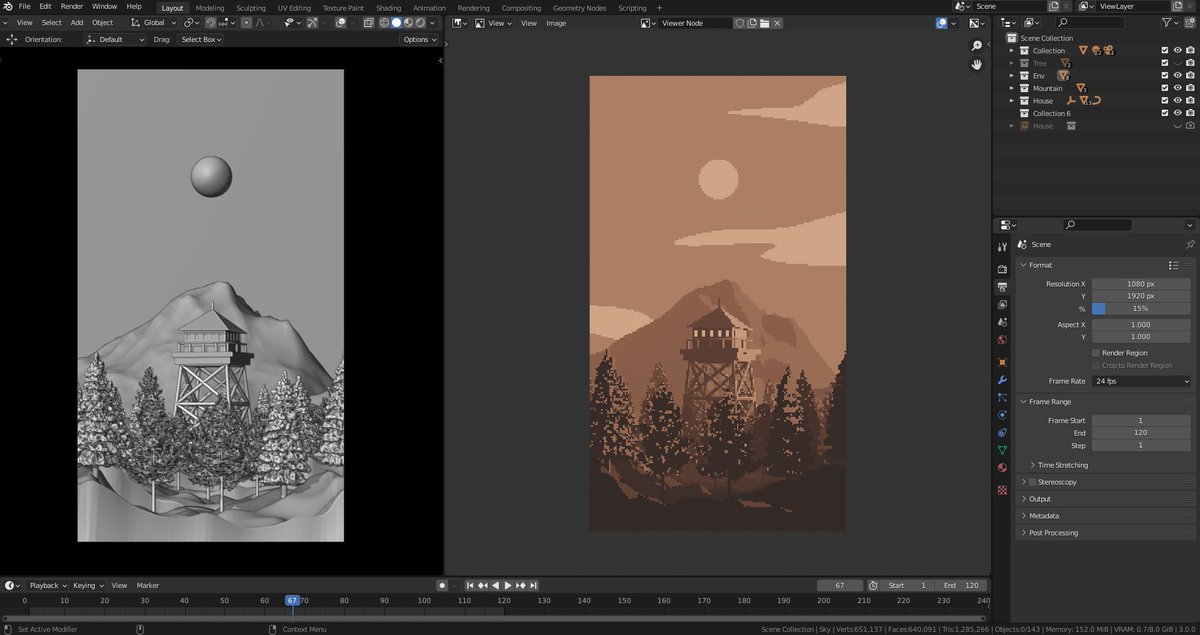This screenshot has width=1200, height=635.
Task: Play the animation in reverse
Action: (496, 585)
